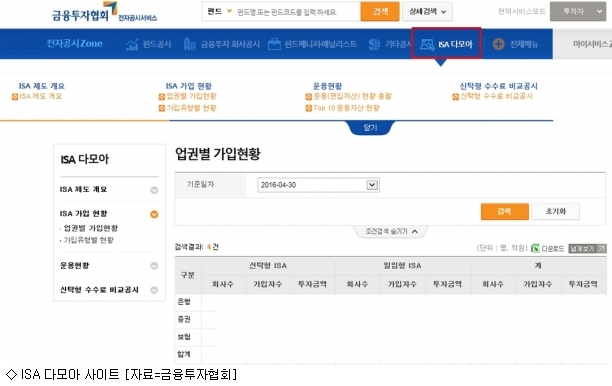Click the 펀드공시 chart icon

pos(132,44)
